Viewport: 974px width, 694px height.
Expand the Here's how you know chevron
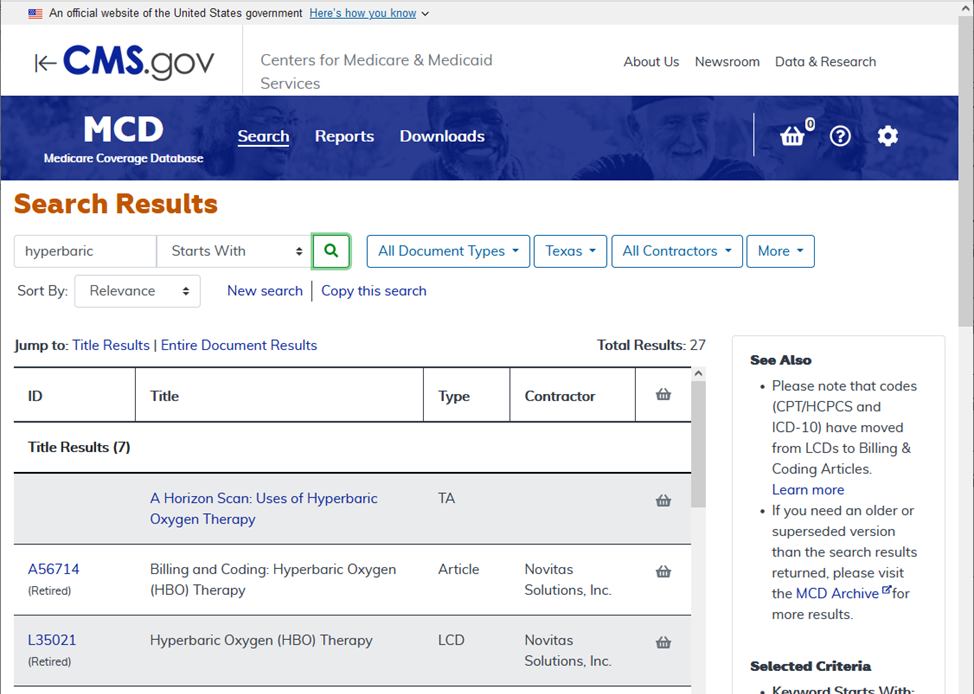[425, 14]
